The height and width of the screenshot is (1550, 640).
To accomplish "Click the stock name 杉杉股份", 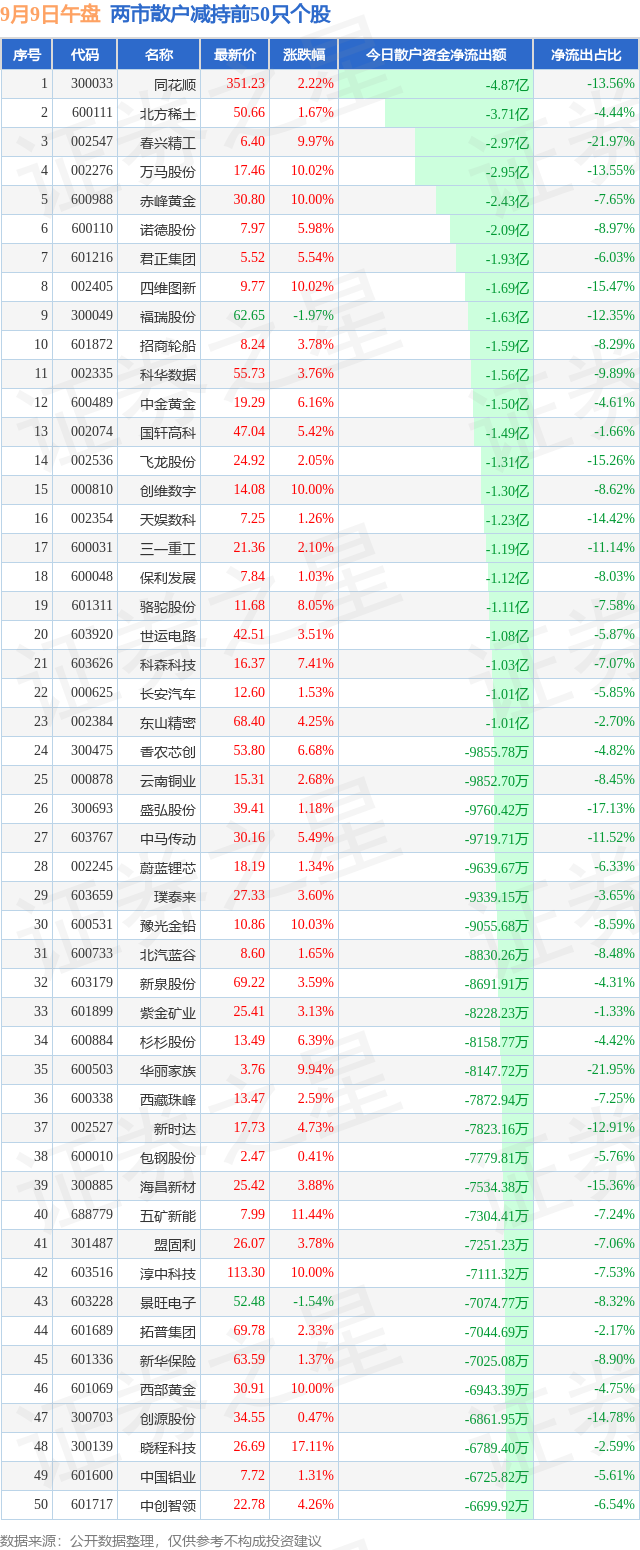I will click(168, 1040).
